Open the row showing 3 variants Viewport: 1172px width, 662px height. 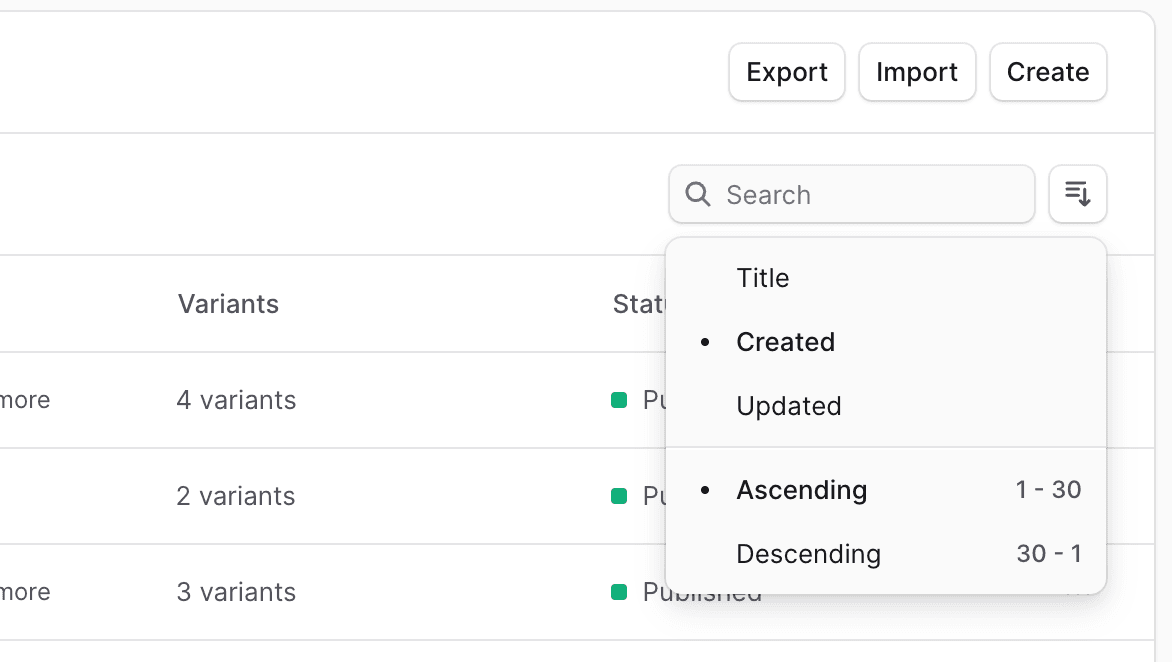pos(236,592)
